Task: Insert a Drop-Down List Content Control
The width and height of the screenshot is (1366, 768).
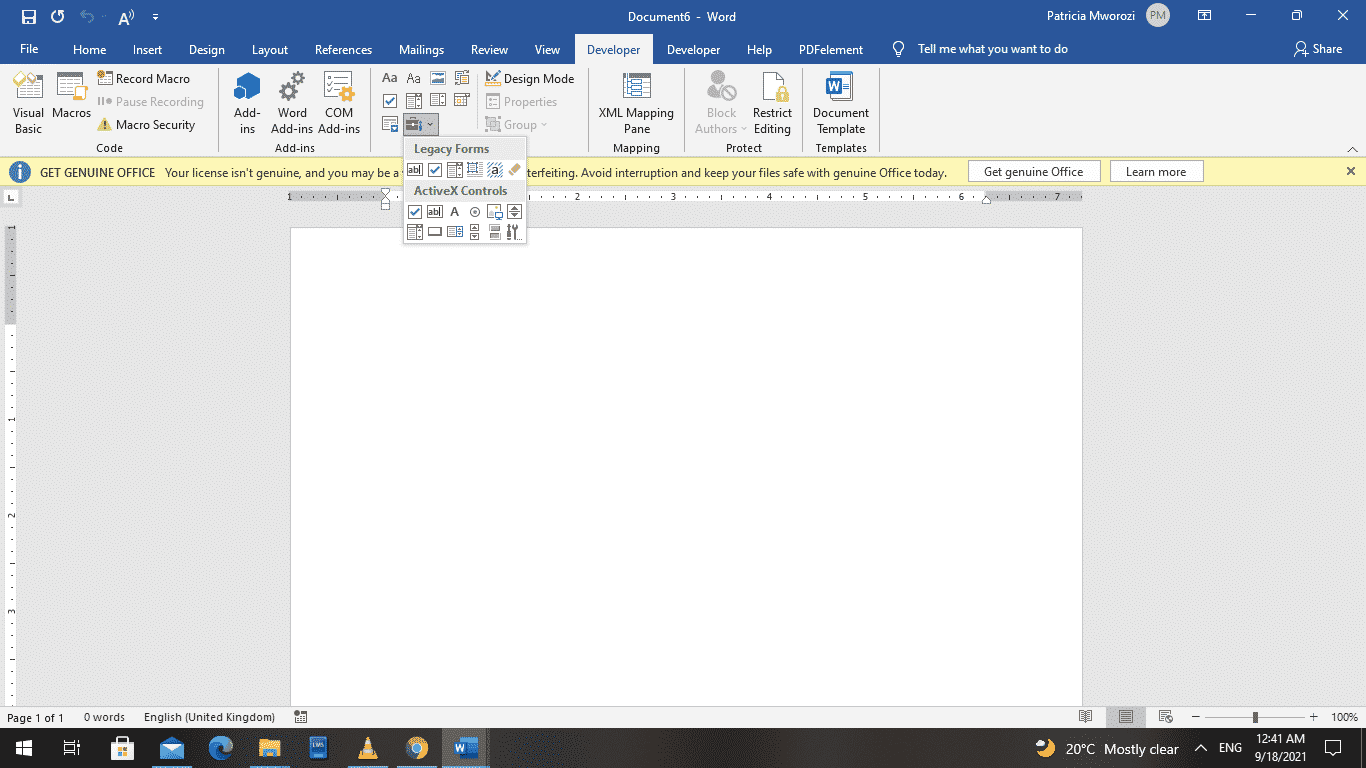Action: point(438,100)
